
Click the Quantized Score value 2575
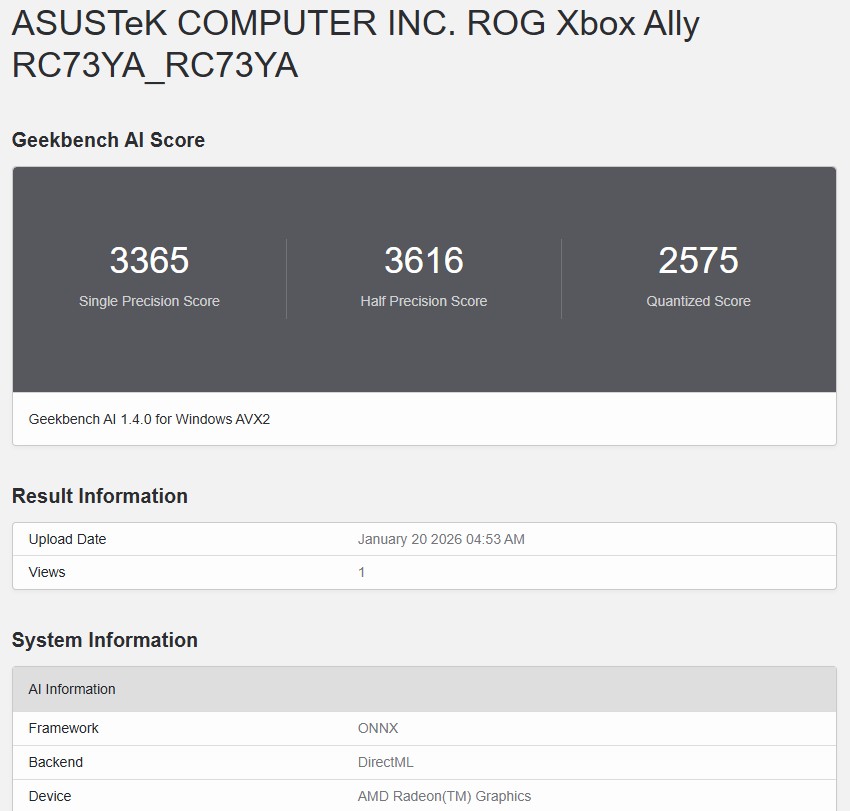[698, 261]
